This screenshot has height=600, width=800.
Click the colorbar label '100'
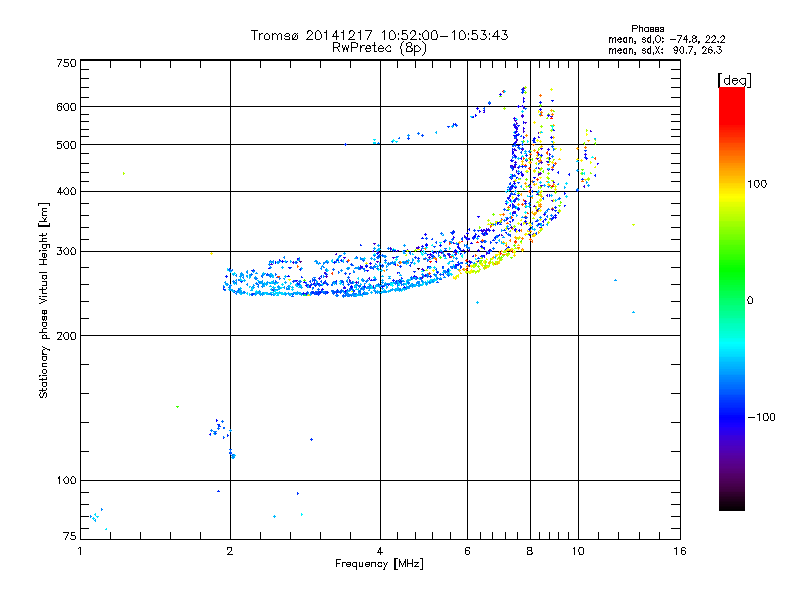click(757, 184)
